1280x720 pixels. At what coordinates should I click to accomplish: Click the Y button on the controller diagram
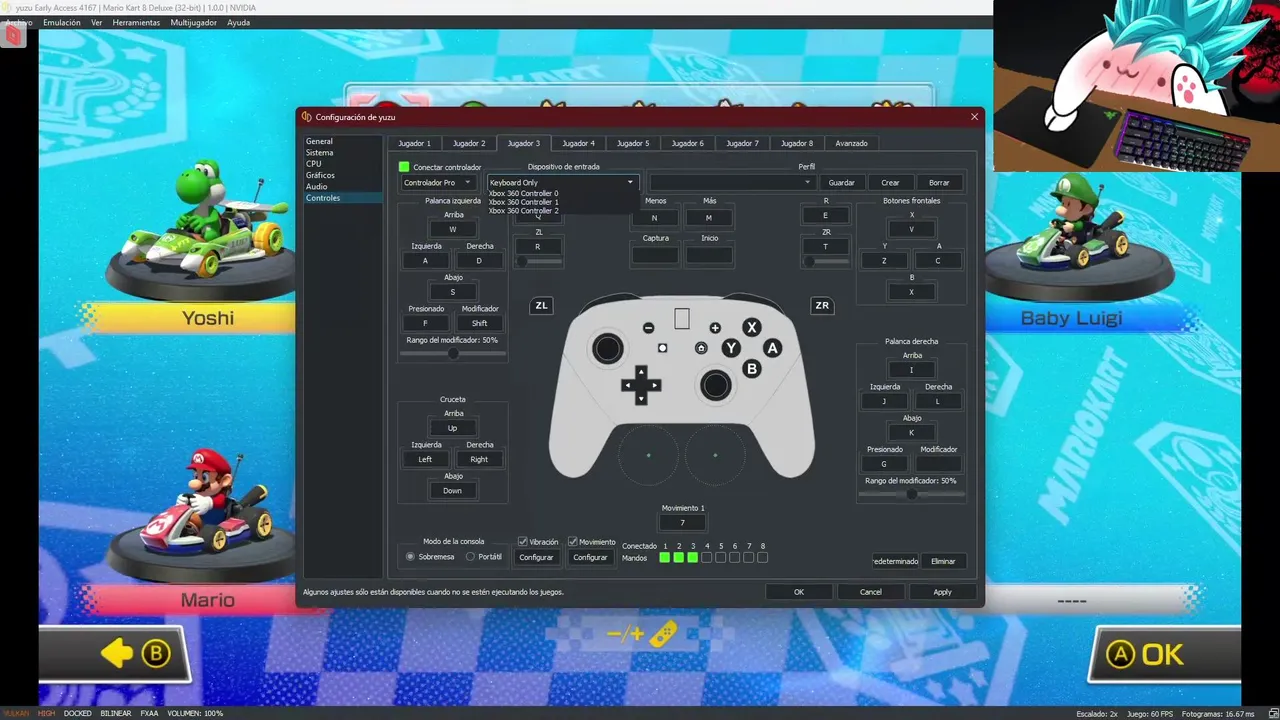click(x=732, y=348)
